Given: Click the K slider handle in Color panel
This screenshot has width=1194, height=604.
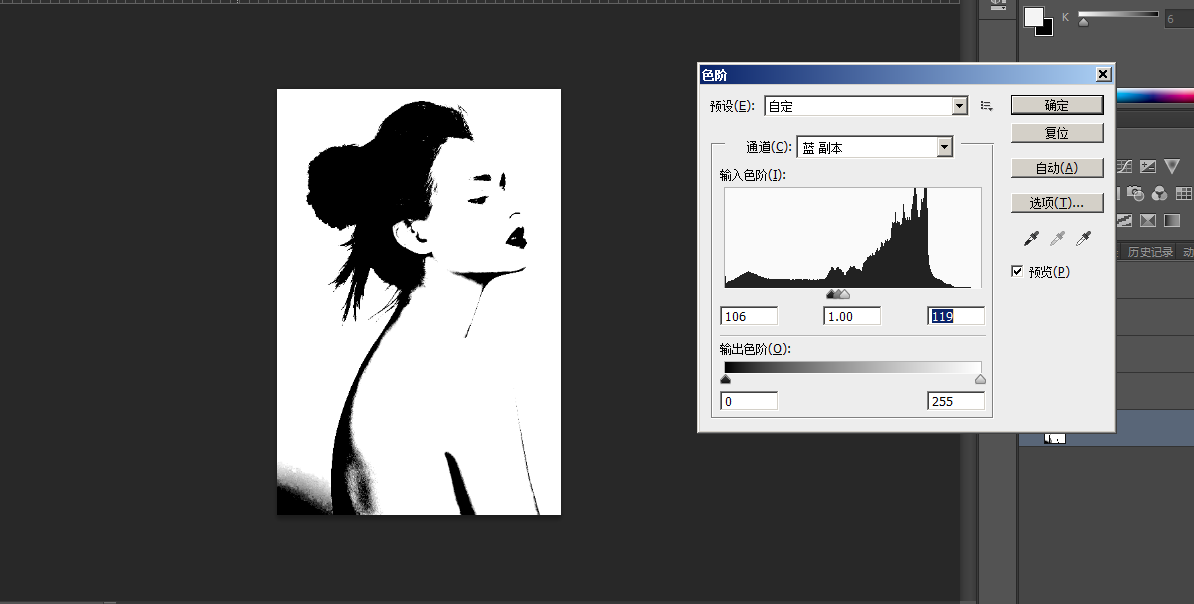Looking at the screenshot, I should tap(1084, 22).
